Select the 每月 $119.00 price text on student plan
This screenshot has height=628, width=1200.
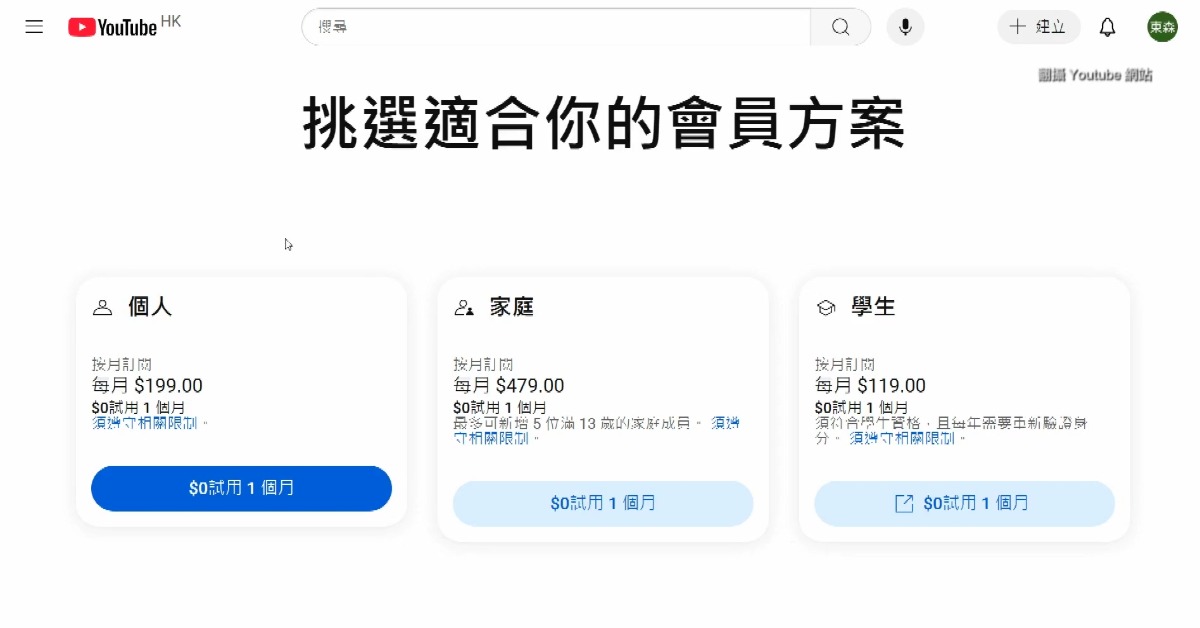coord(868,385)
